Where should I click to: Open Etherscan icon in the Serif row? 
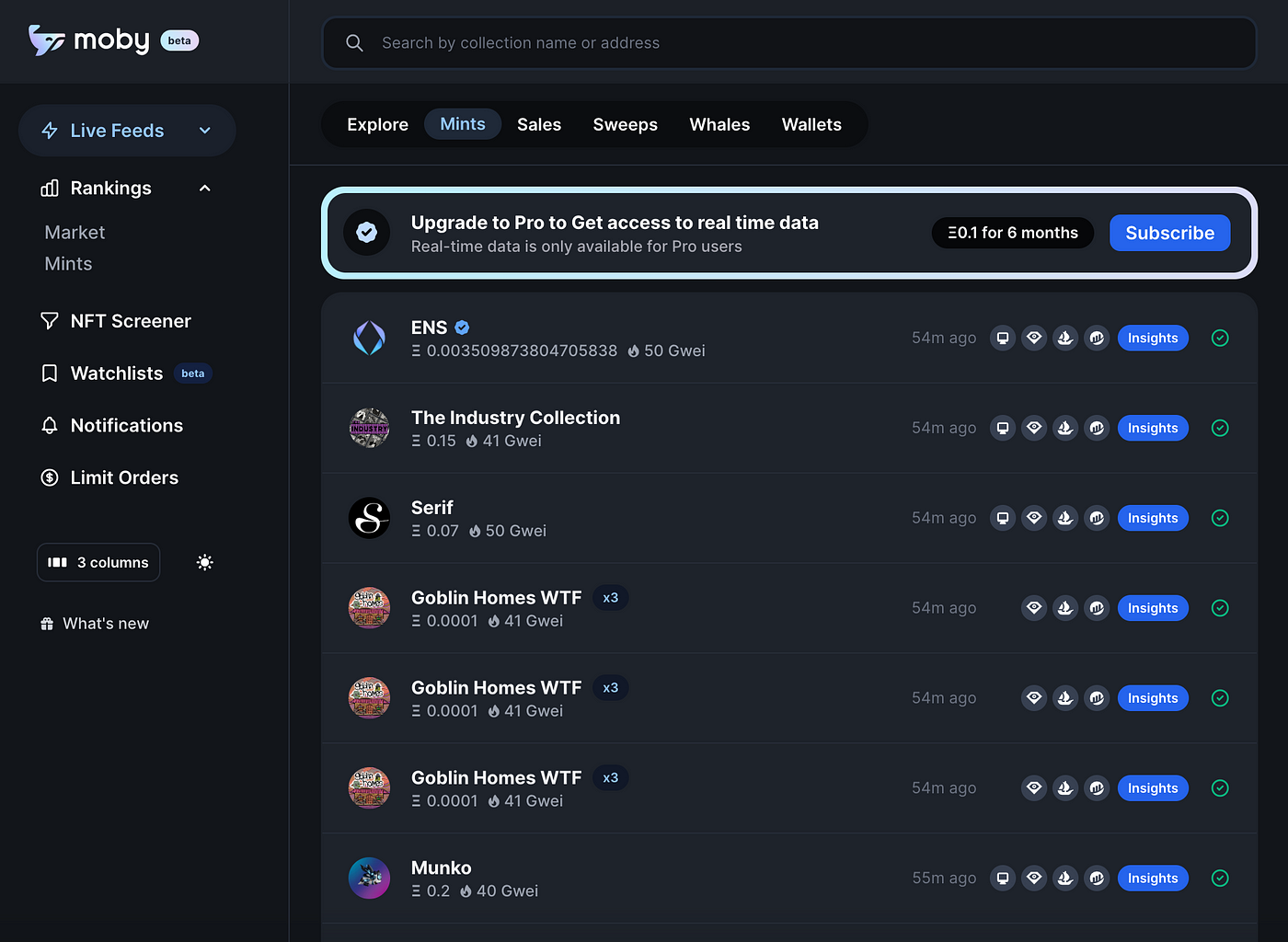(x=1097, y=518)
